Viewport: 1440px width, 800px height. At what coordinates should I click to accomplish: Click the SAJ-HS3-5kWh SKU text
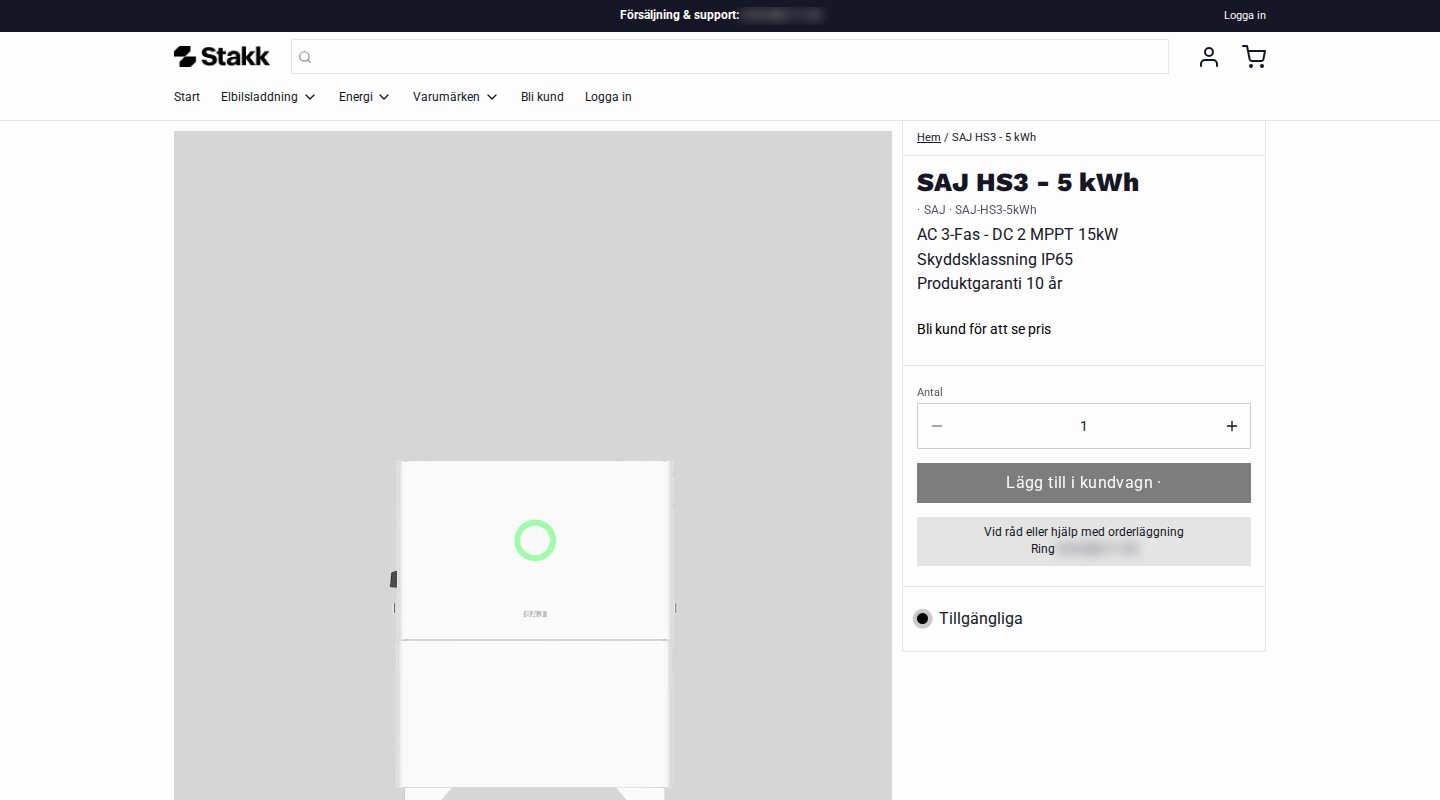(x=996, y=210)
